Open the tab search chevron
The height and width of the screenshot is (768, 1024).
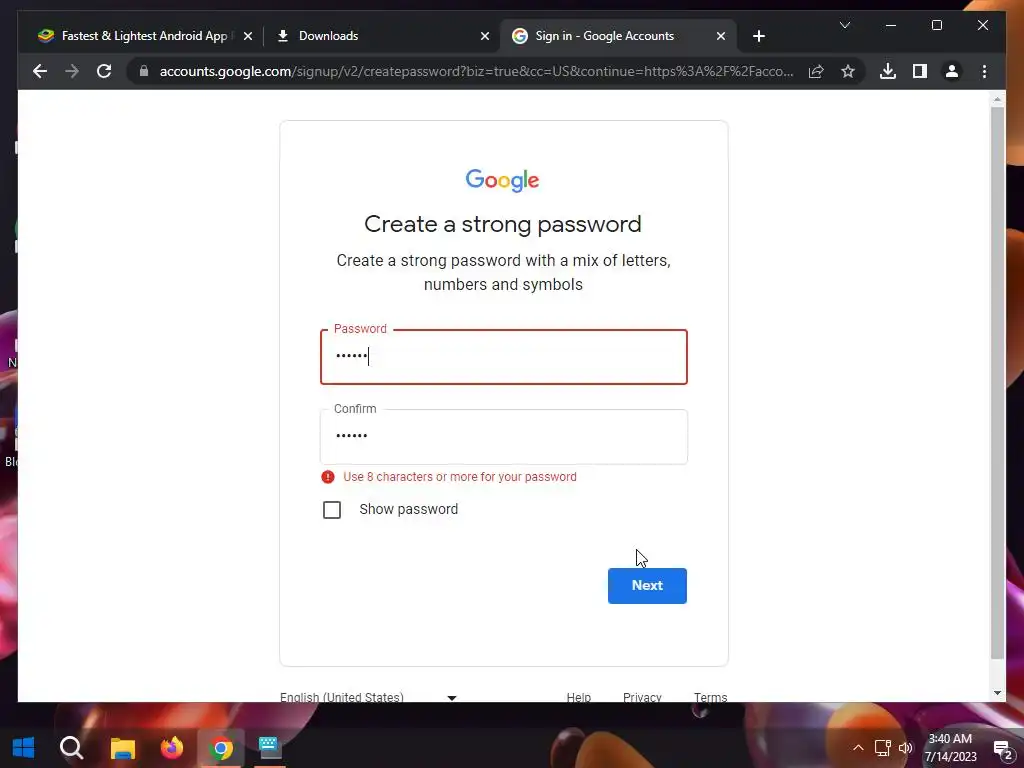[x=844, y=25]
